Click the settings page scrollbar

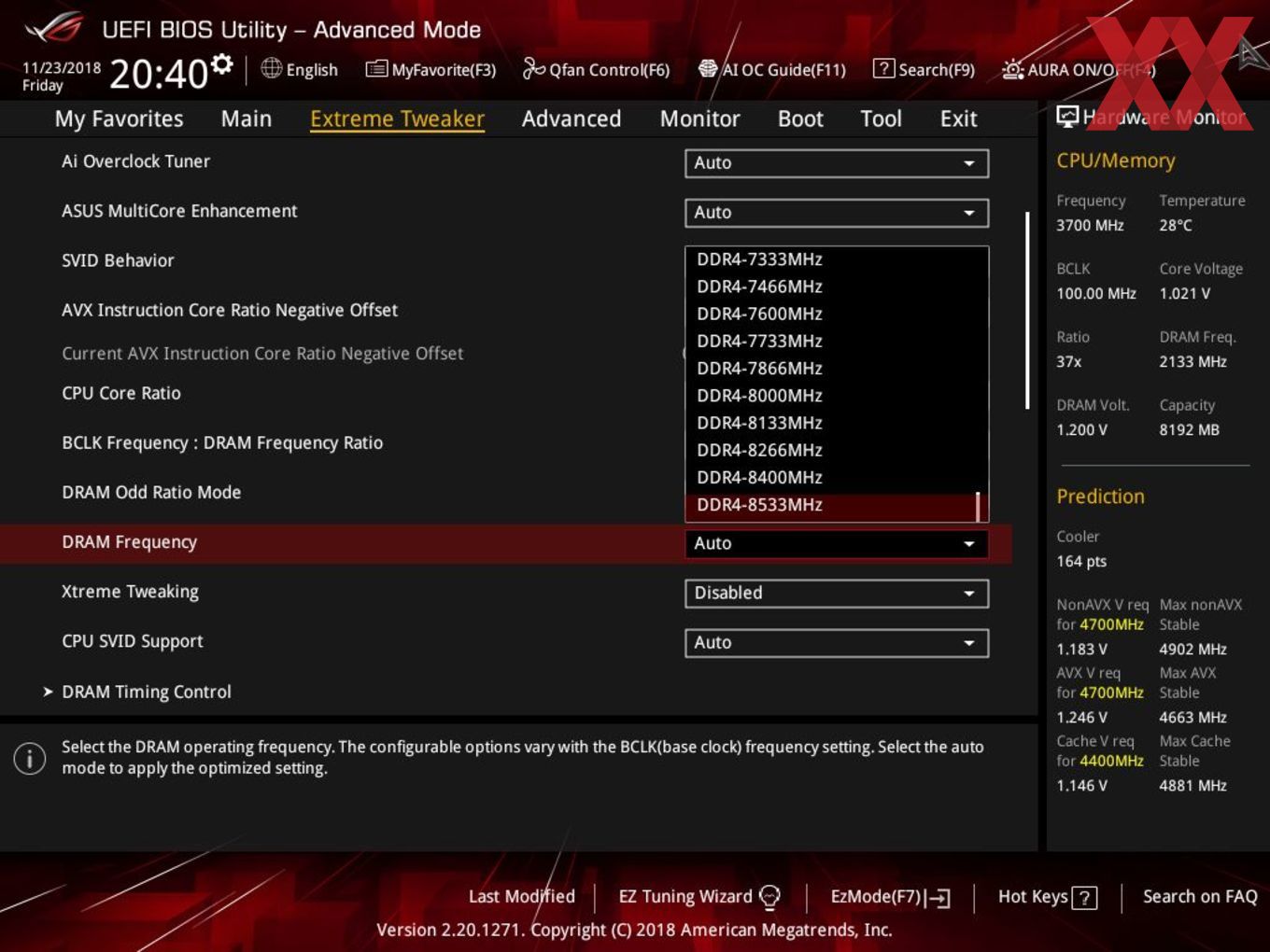coord(1027,310)
